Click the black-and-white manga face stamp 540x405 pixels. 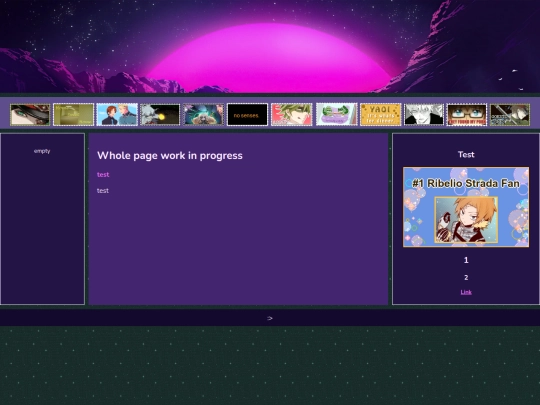click(x=424, y=115)
